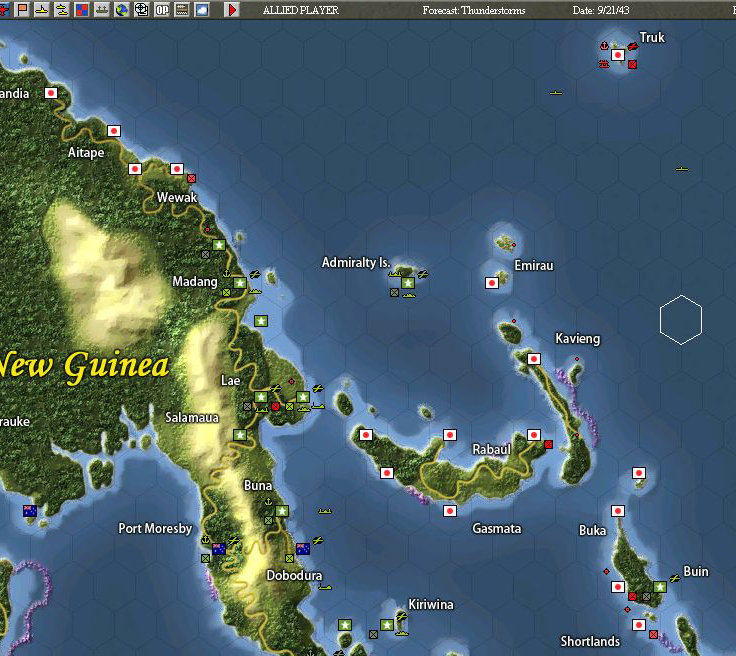Click the list report toolbar icon
This screenshot has width=736, height=656.
point(182,9)
